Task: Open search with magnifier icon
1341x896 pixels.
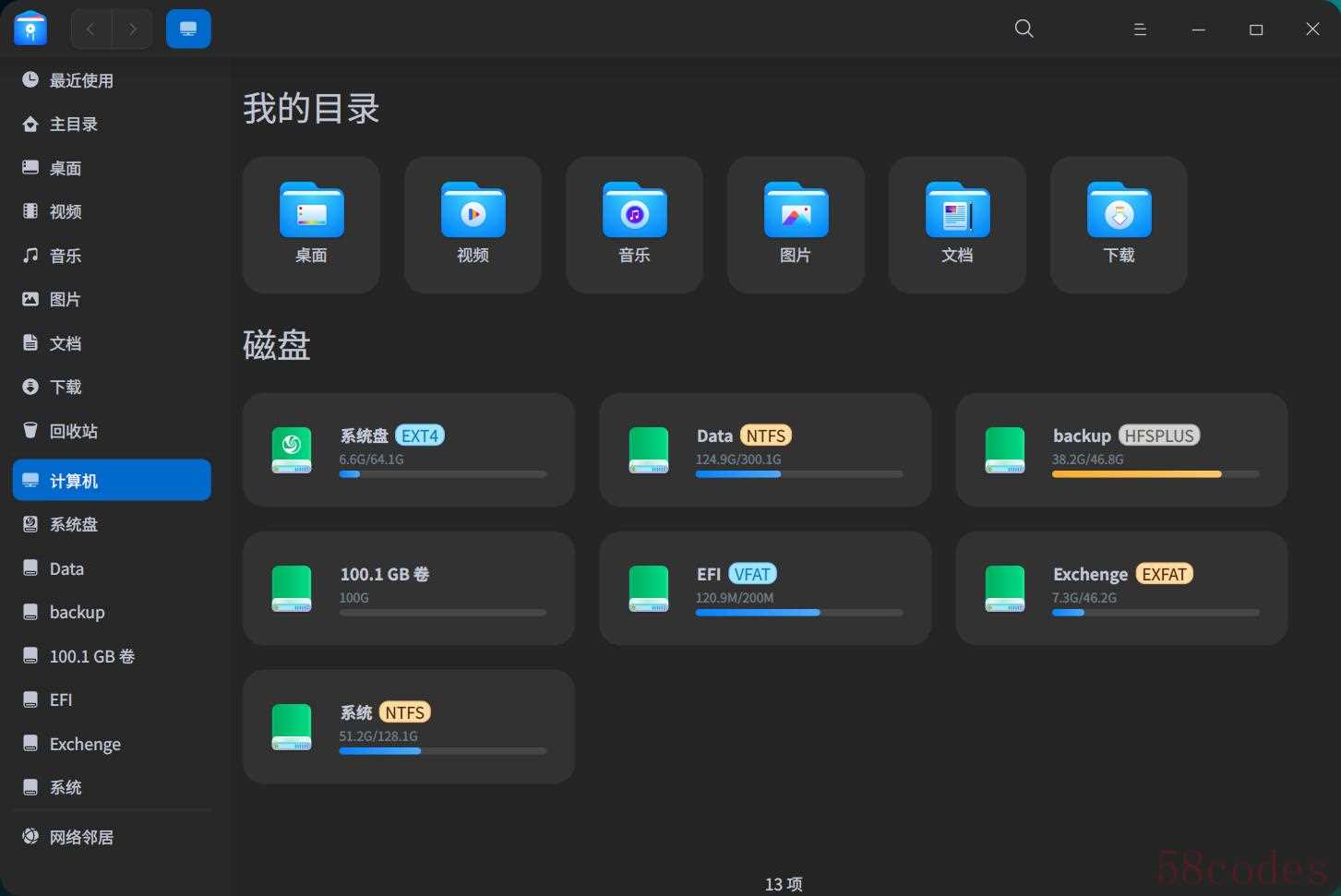Action: coord(1024,29)
